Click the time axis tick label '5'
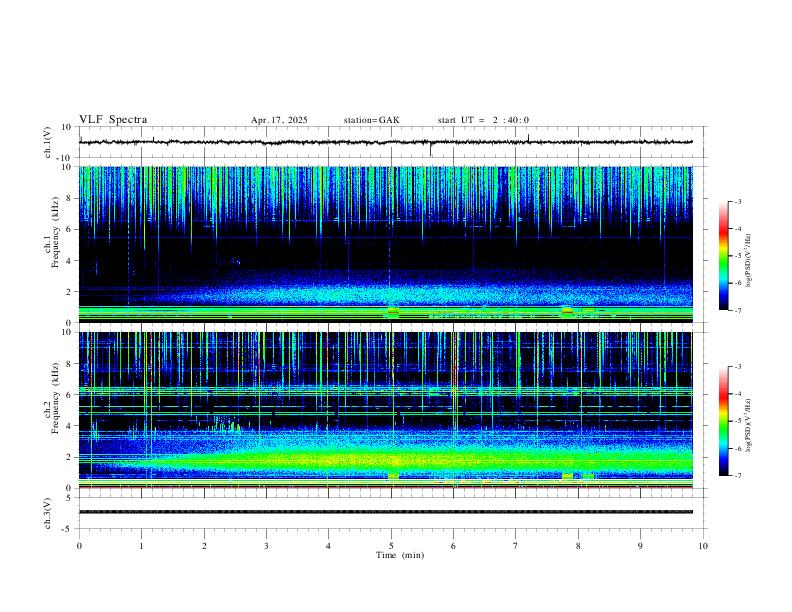792x612 pixels. (x=391, y=546)
